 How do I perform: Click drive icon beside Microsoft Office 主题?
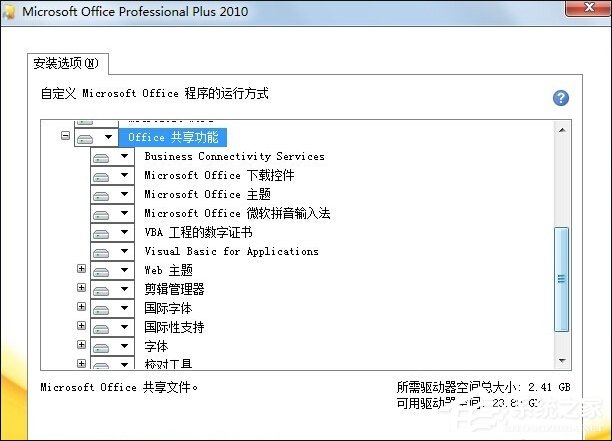[x=101, y=195]
